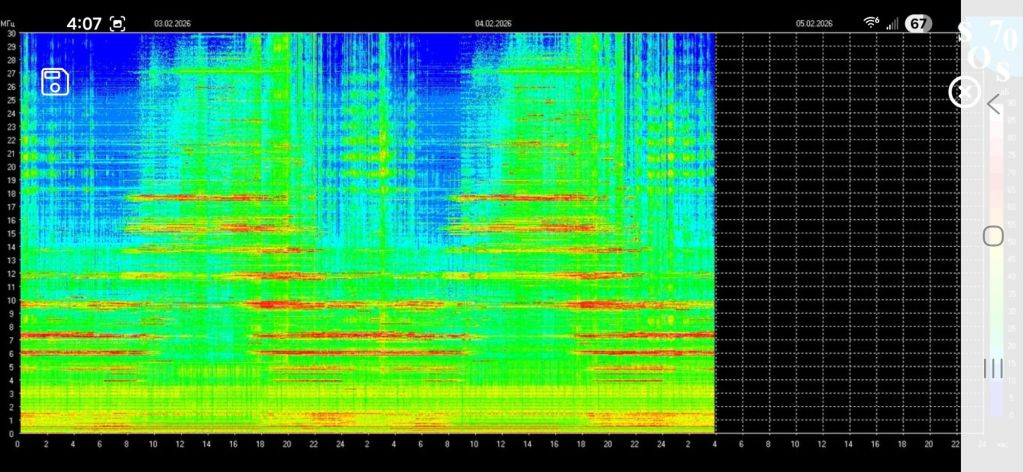
Task: Click the SOS 70 logo in corner
Action: [x=990, y=50]
